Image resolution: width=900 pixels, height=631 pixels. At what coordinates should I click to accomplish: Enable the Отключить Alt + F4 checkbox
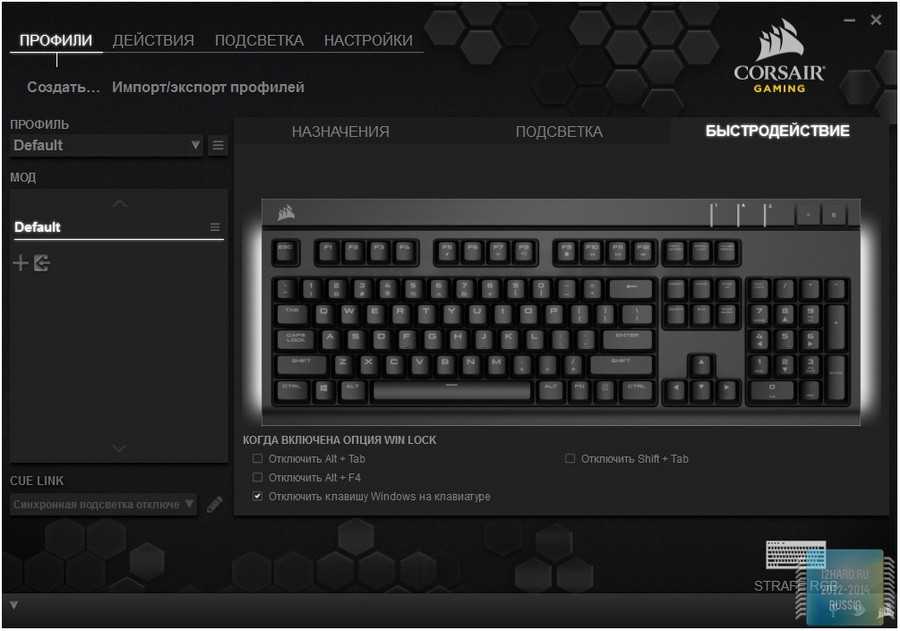(x=258, y=477)
